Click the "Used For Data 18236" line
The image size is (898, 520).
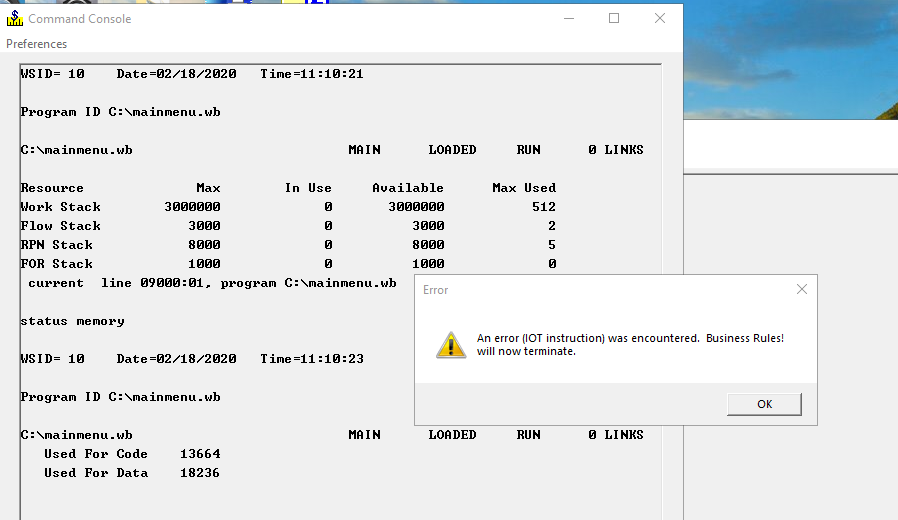coord(132,473)
